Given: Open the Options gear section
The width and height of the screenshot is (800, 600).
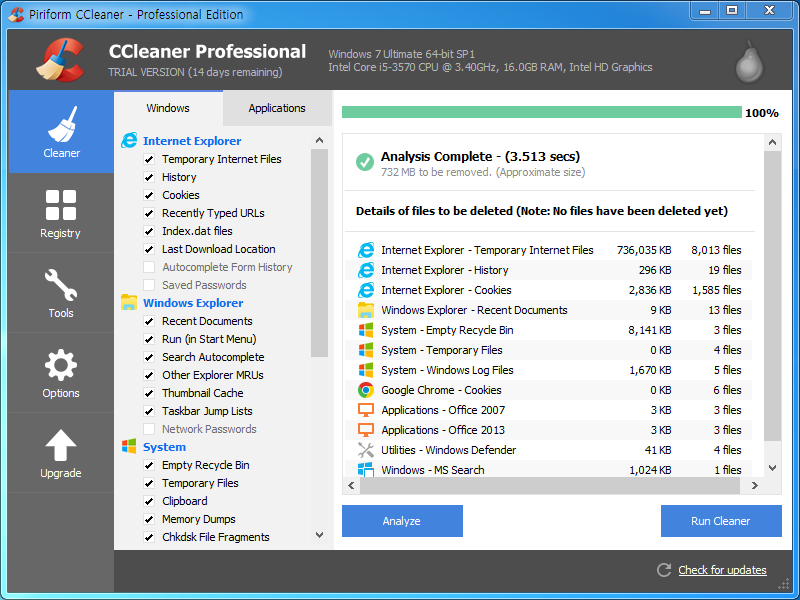Looking at the screenshot, I should 61,373.
